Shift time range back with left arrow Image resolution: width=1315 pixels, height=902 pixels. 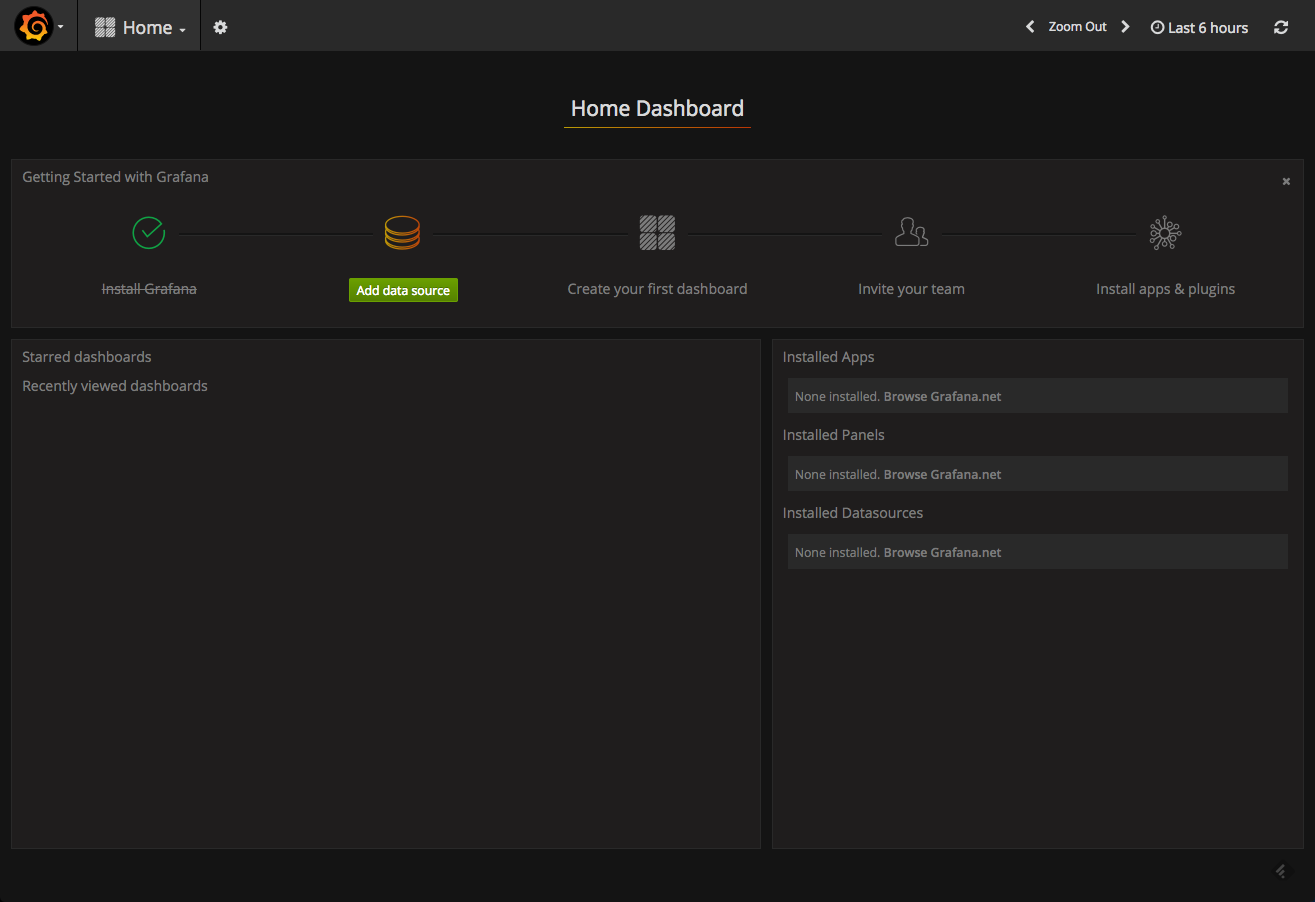1030,27
